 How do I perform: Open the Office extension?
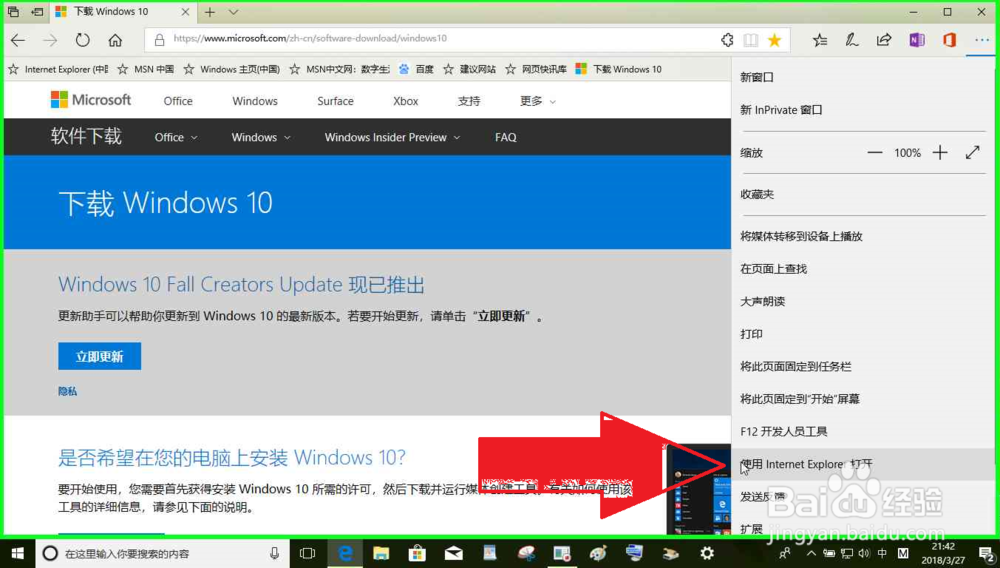click(x=950, y=40)
